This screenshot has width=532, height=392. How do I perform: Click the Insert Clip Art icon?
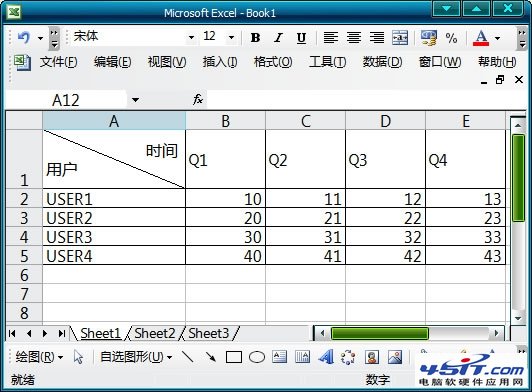372,357
